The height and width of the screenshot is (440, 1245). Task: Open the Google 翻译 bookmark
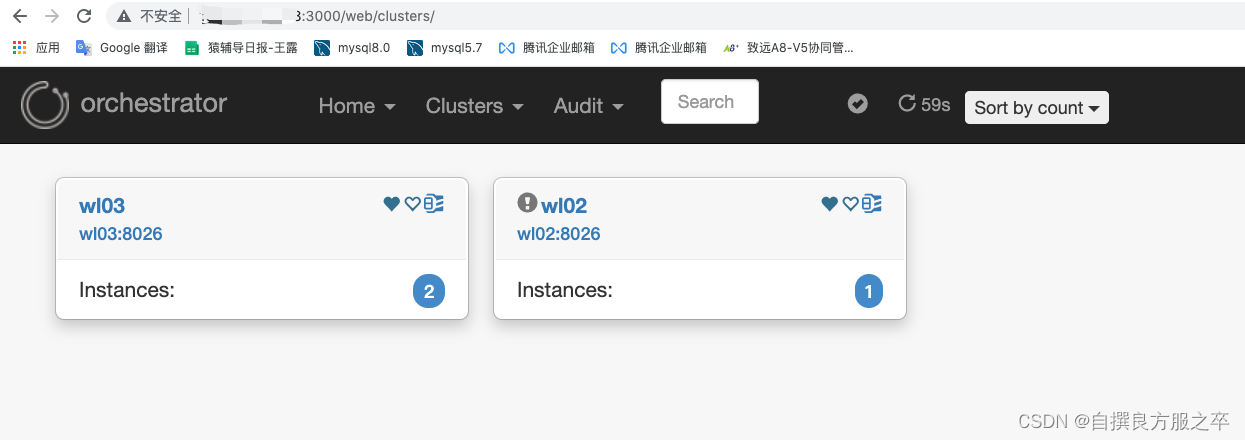122,47
